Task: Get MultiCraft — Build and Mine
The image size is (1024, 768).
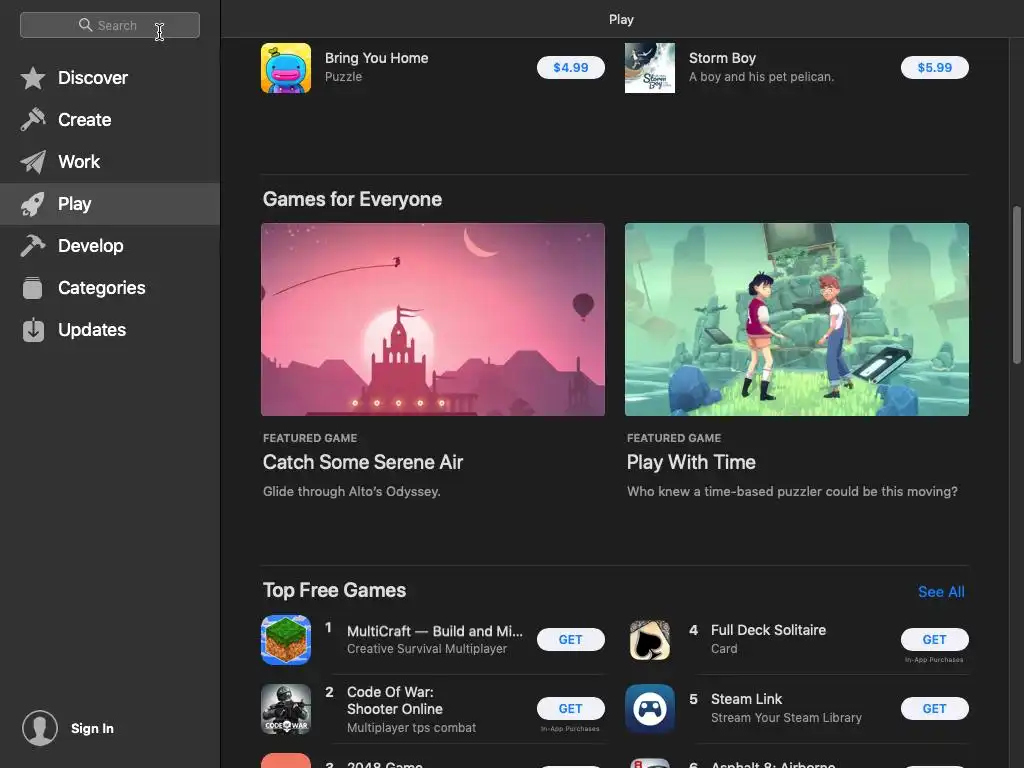Action: [x=571, y=639]
